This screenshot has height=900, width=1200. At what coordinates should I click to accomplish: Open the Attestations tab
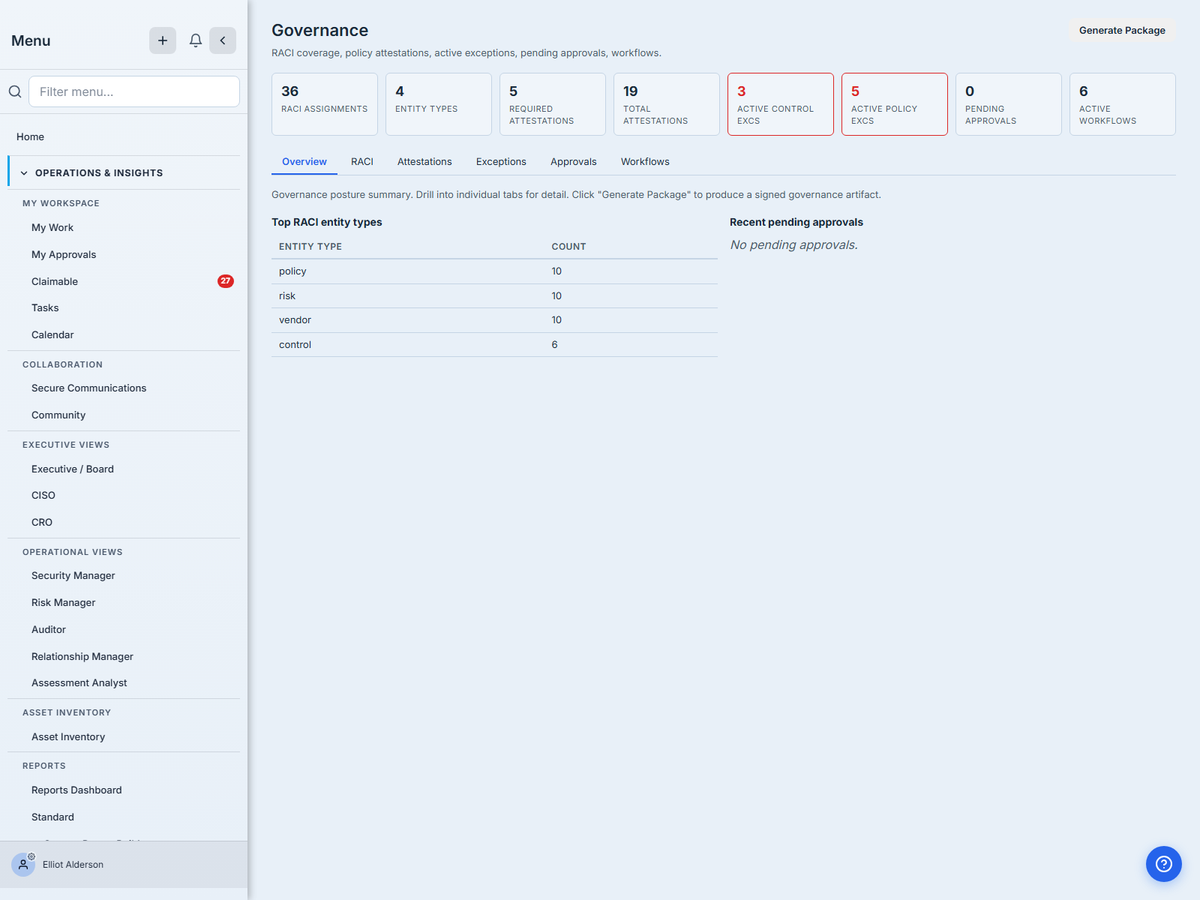424,161
